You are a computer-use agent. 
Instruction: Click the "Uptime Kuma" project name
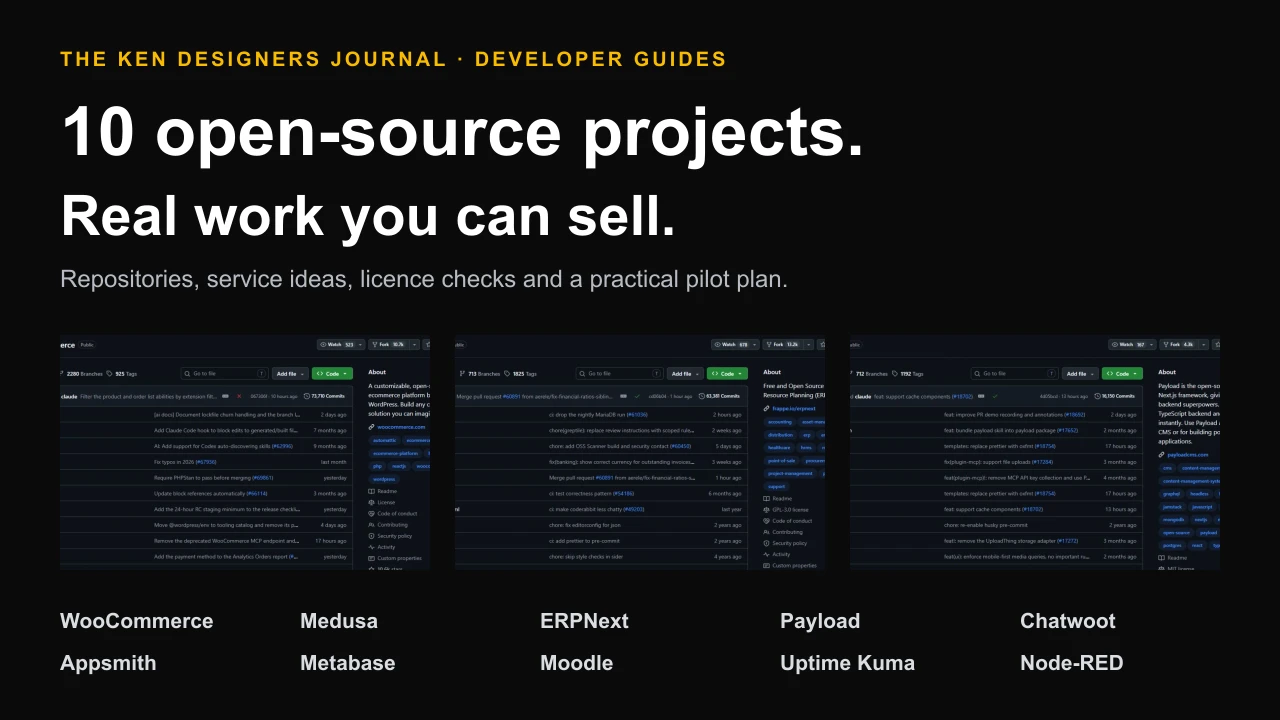coord(847,663)
